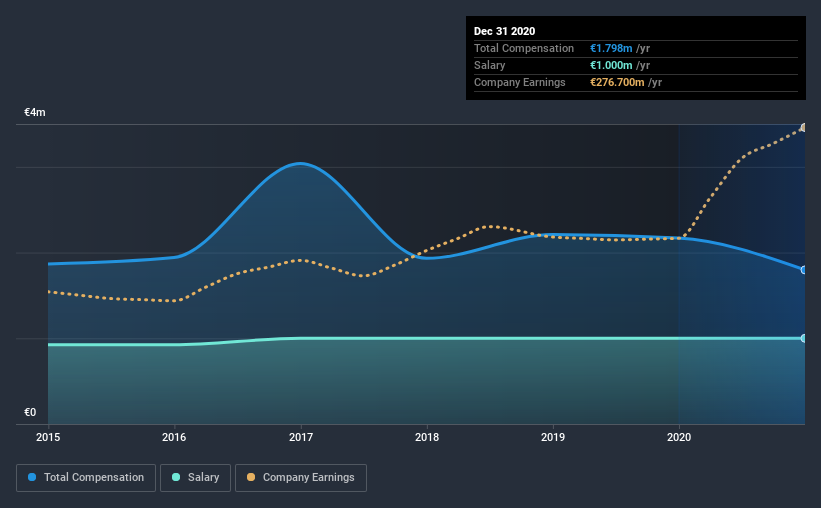Toggle the Total Compensation legend button
The image size is (821, 508).
pyautogui.click(x=86, y=478)
